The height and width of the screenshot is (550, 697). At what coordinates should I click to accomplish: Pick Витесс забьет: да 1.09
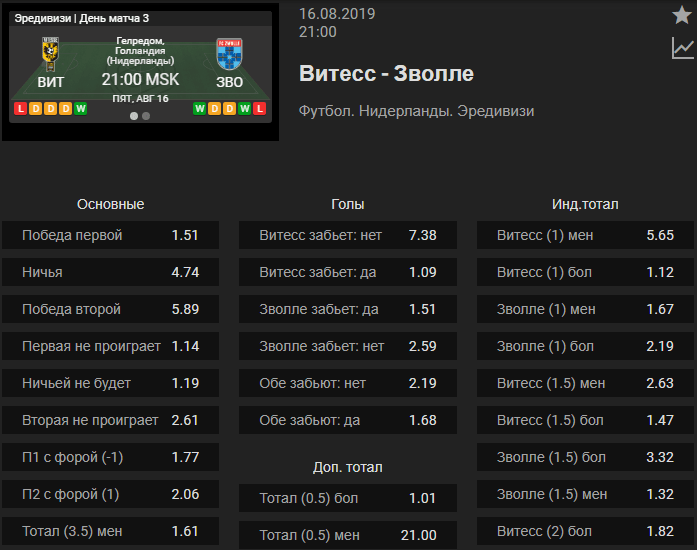tap(348, 272)
